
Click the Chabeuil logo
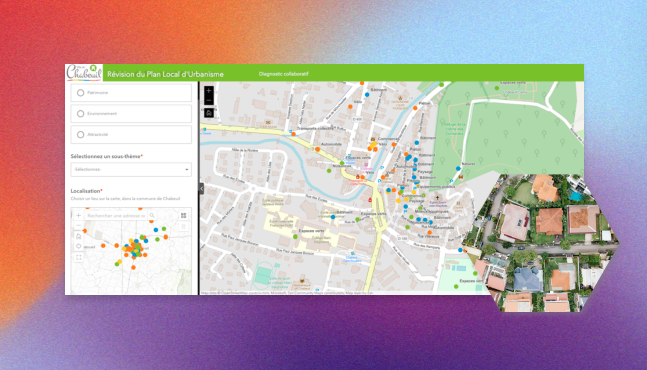coord(84,73)
